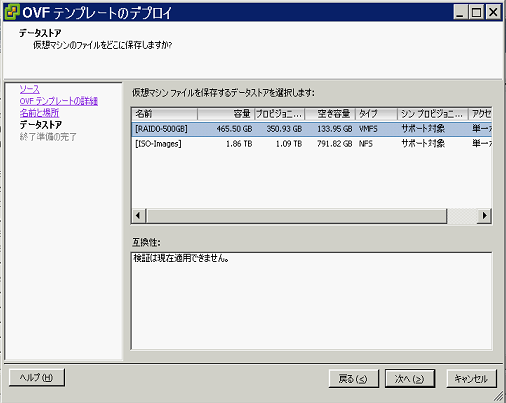Click the 465.50 GB capacity cell
This screenshot has height=403, width=506.
234,129
